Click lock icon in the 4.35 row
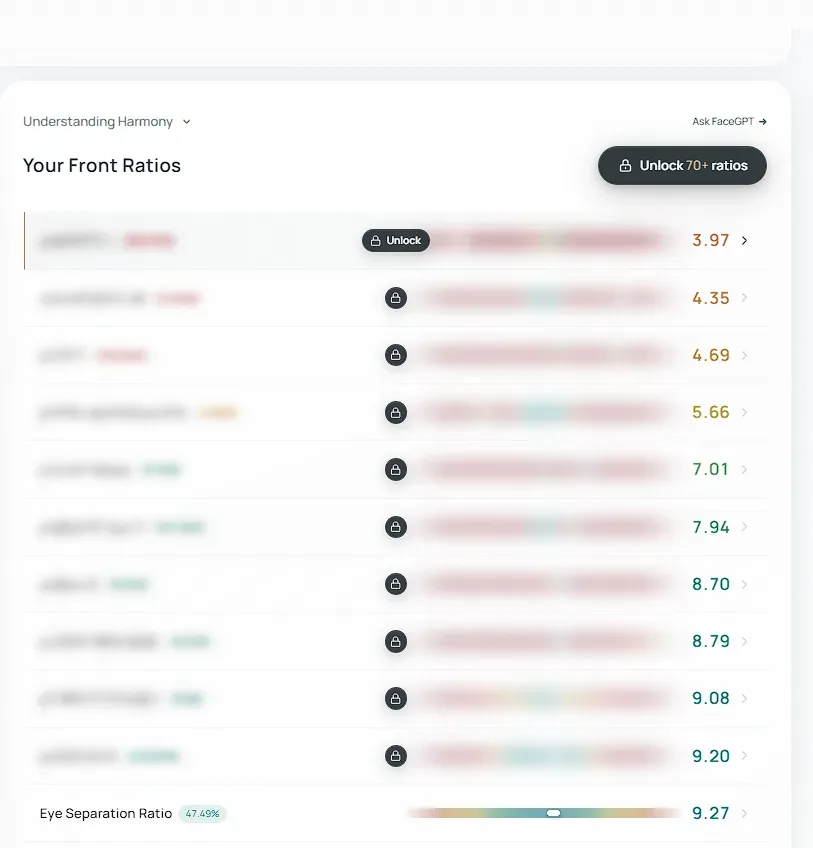The width and height of the screenshot is (813, 848). click(396, 298)
